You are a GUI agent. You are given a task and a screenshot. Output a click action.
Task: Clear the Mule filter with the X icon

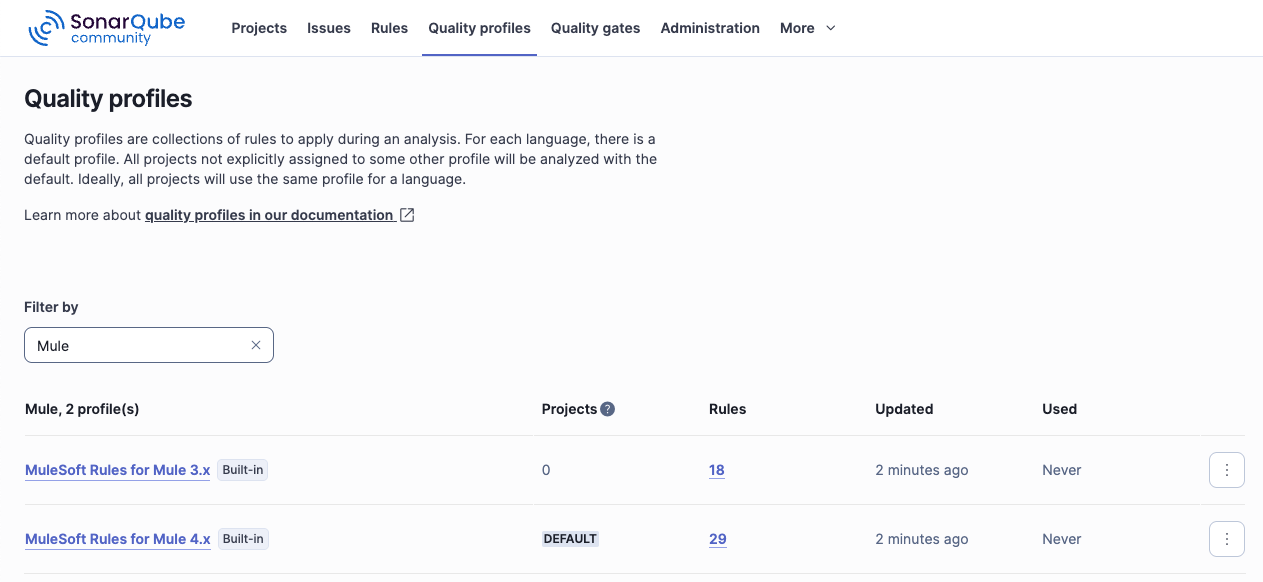pyautogui.click(x=256, y=345)
